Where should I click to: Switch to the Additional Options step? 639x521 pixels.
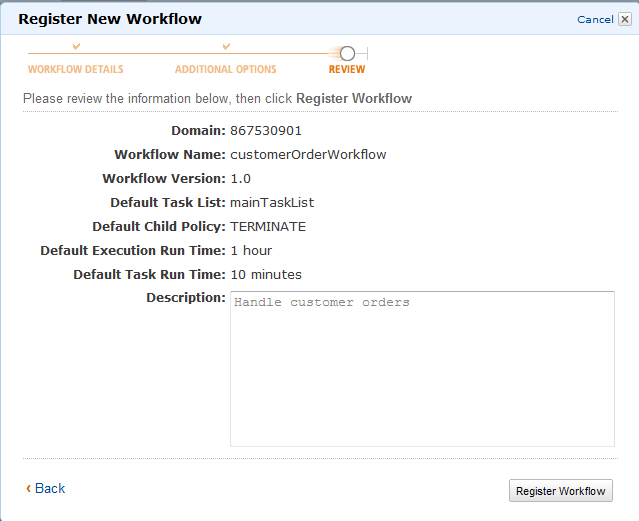click(x=226, y=70)
